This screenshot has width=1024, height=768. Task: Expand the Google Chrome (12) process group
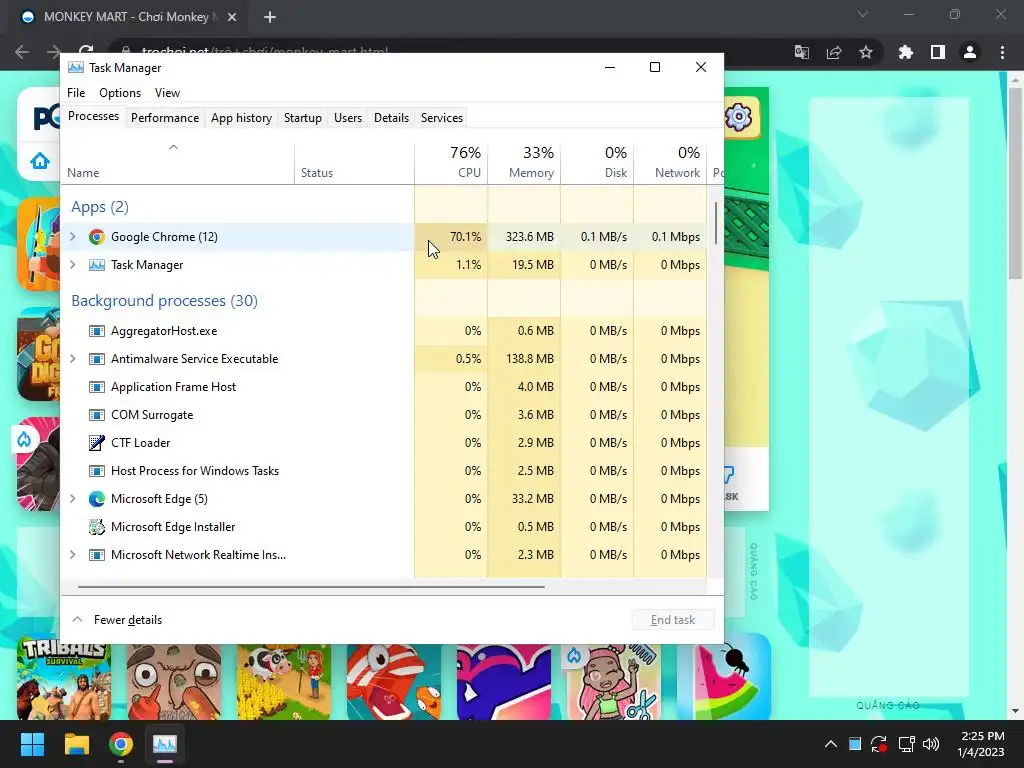pos(73,237)
